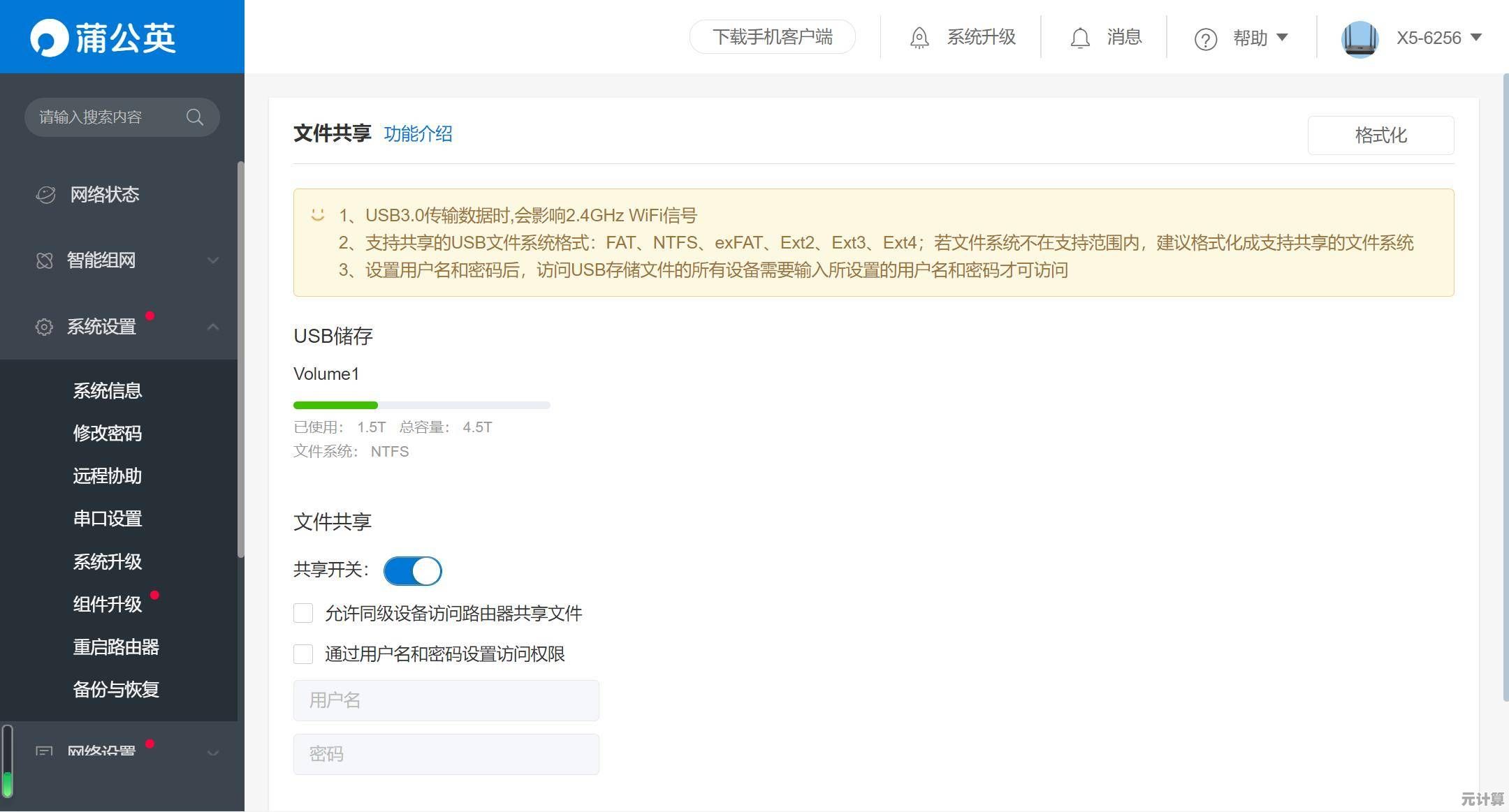This screenshot has height=812, width=1509.
Task: Click the search magnifier icon in sidebar
Action: pos(195,117)
